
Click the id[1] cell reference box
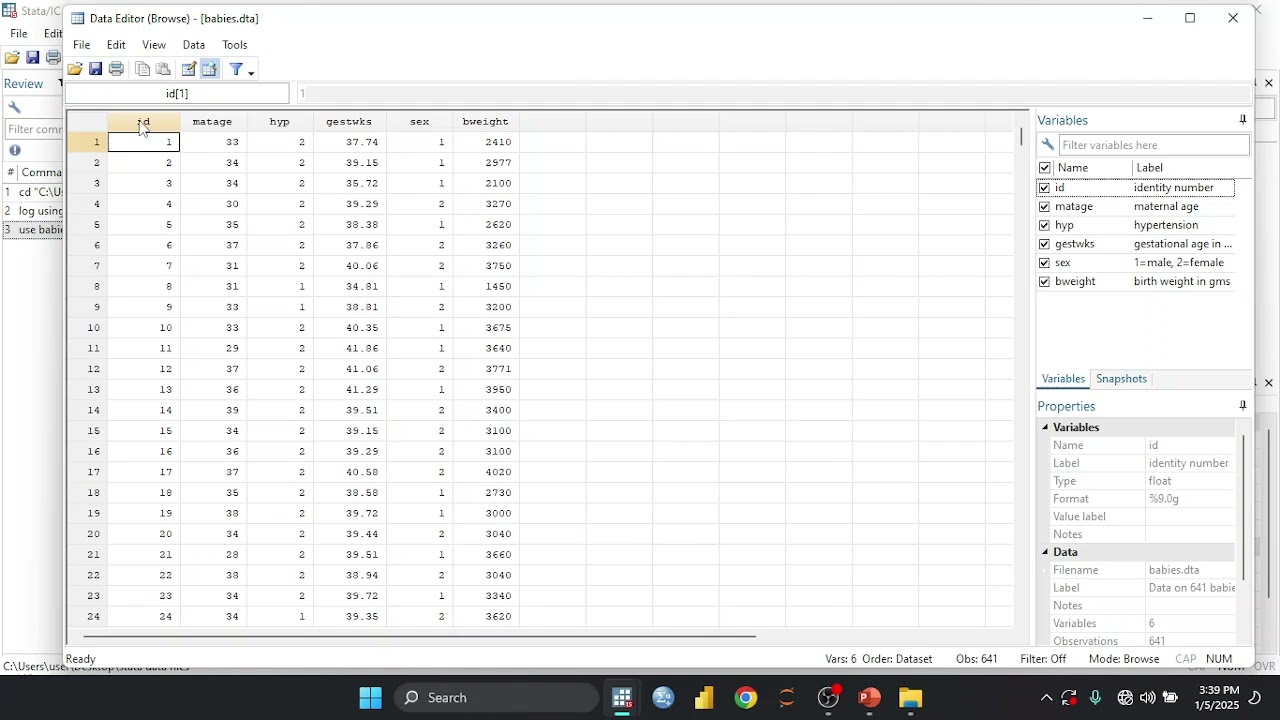point(177,94)
